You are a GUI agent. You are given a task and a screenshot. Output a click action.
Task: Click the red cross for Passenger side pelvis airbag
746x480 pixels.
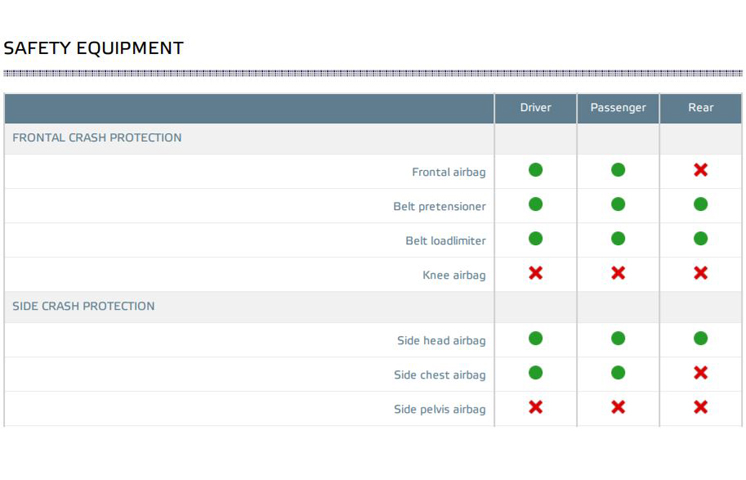618,407
